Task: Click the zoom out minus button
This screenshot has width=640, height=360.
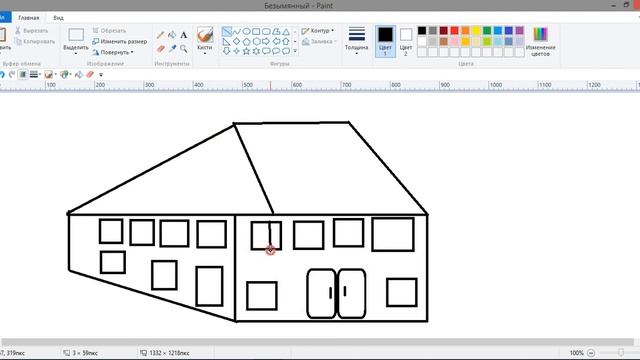Action: point(591,353)
